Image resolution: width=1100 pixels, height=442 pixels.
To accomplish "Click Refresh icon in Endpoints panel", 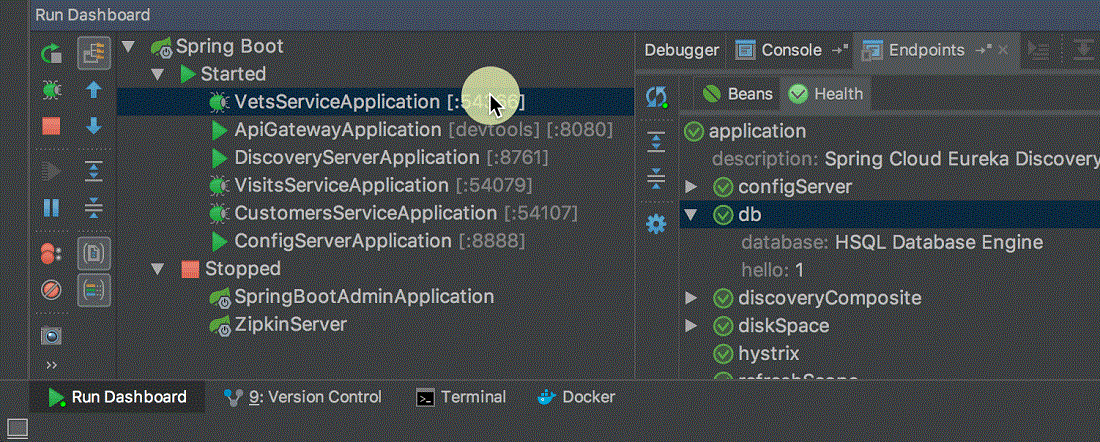I will [x=656, y=97].
